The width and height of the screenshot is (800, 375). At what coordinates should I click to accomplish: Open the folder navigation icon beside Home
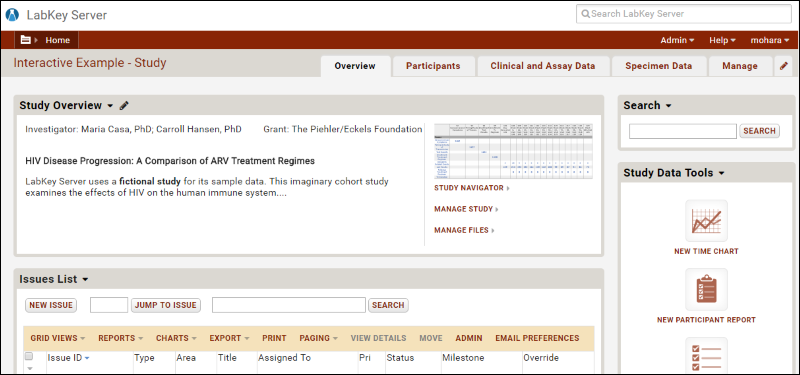click(26, 40)
